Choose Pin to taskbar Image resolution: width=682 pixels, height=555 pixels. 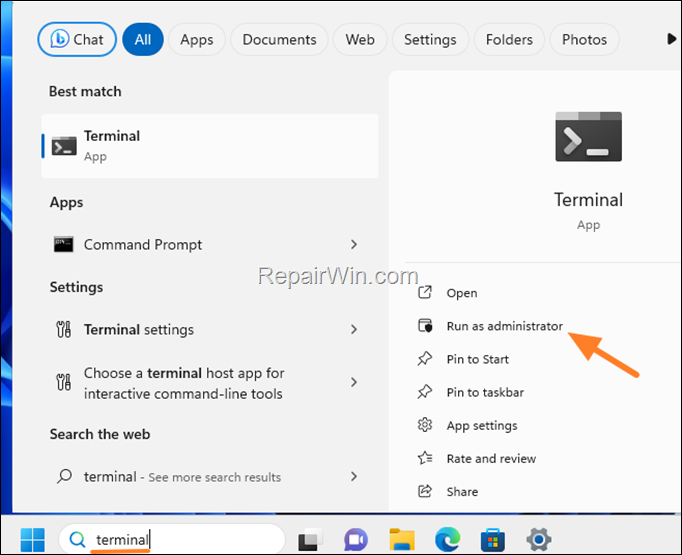(485, 392)
